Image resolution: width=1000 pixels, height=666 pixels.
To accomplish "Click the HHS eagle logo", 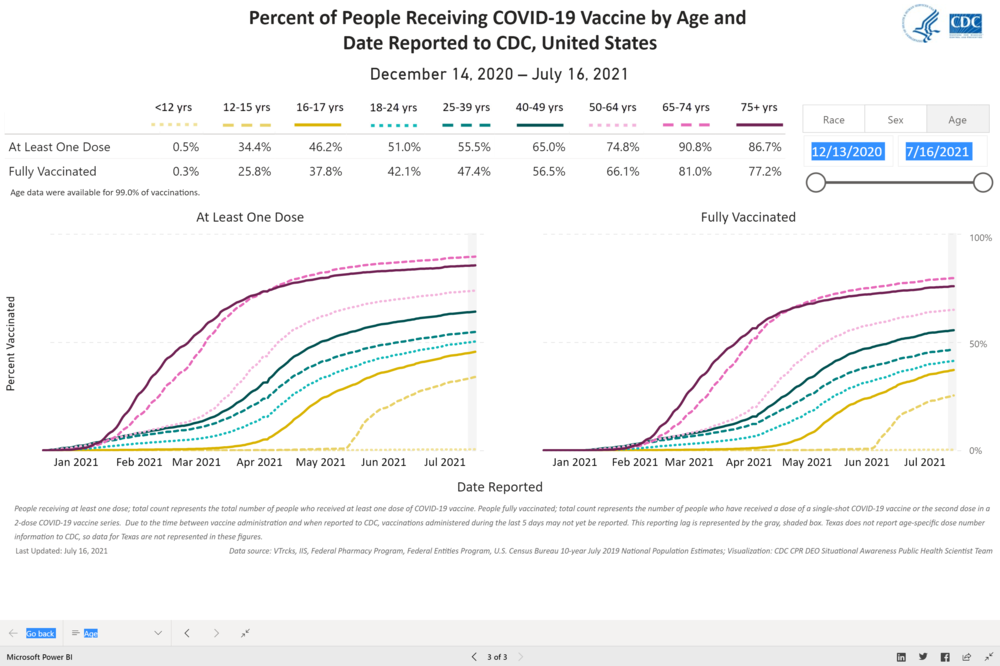I will click(921, 23).
